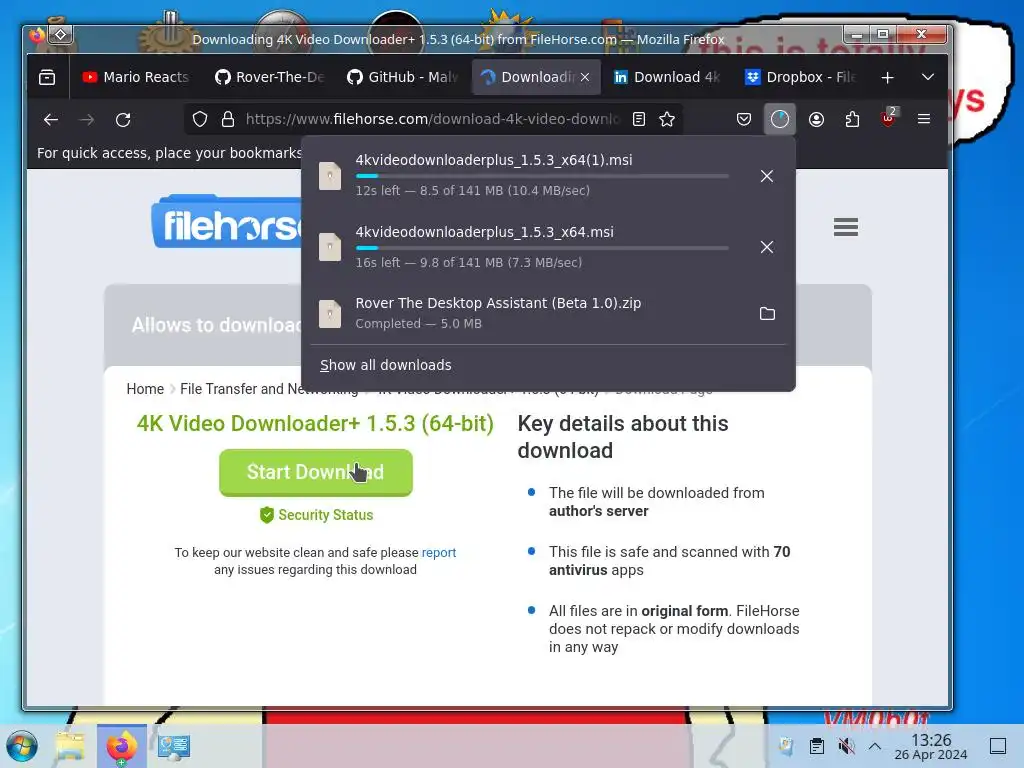1024x768 pixels.
Task: Reload the current page
Action: click(123, 120)
